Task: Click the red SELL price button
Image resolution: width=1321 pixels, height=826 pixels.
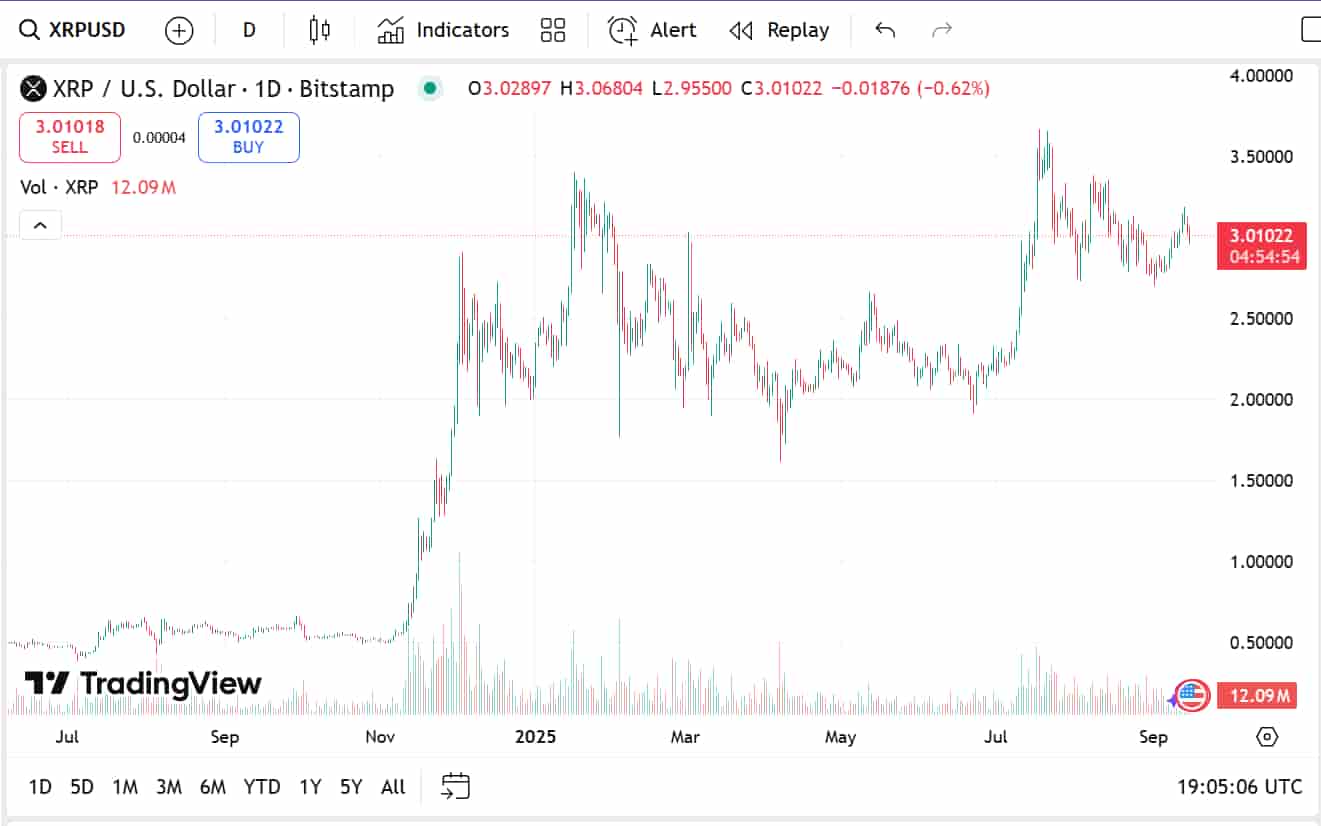Action: click(70, 137)
